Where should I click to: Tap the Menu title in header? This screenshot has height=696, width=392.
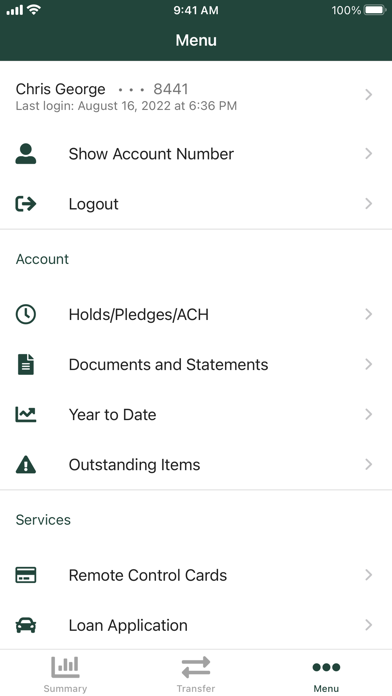point(196,40)
